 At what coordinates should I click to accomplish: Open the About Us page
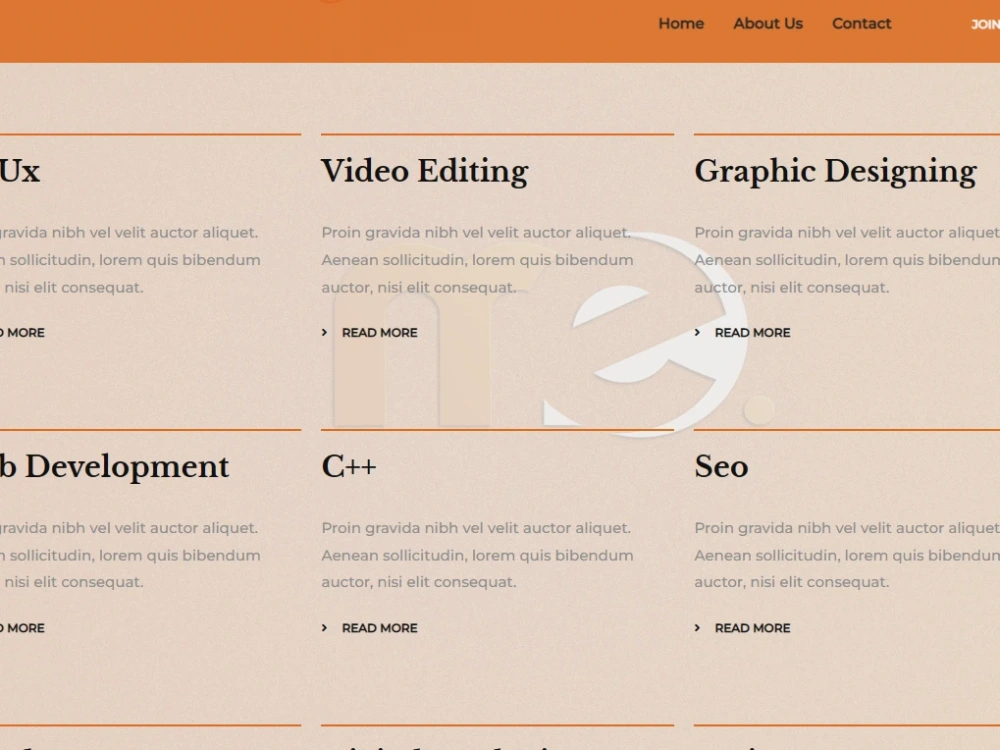point(768,23)
